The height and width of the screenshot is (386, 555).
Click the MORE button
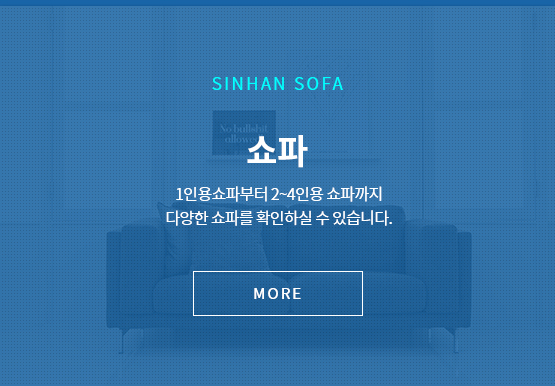coord(278,293)
